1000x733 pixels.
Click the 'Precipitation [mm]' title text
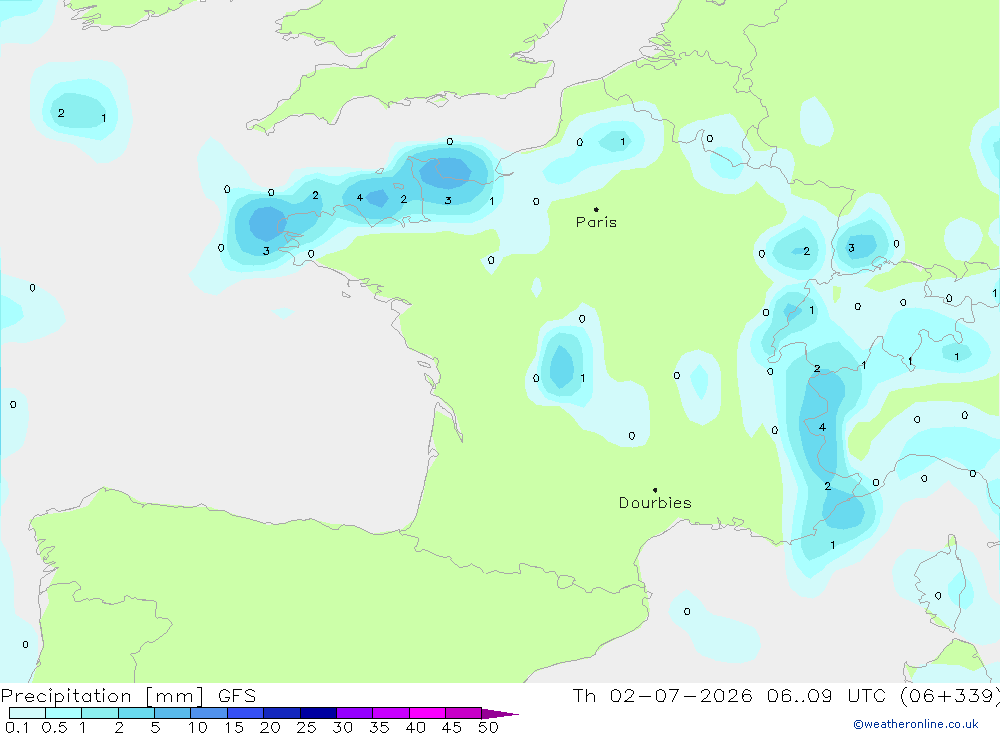pos(102,696)
